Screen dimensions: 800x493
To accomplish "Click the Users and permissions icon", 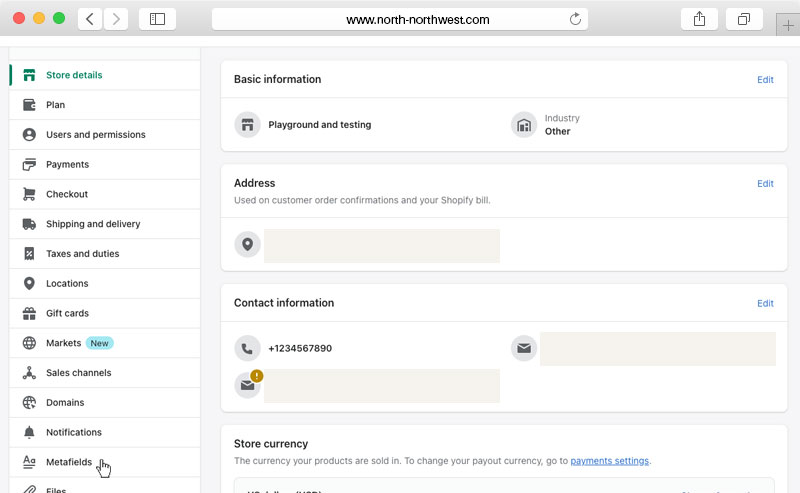I will tap(29, 135).
